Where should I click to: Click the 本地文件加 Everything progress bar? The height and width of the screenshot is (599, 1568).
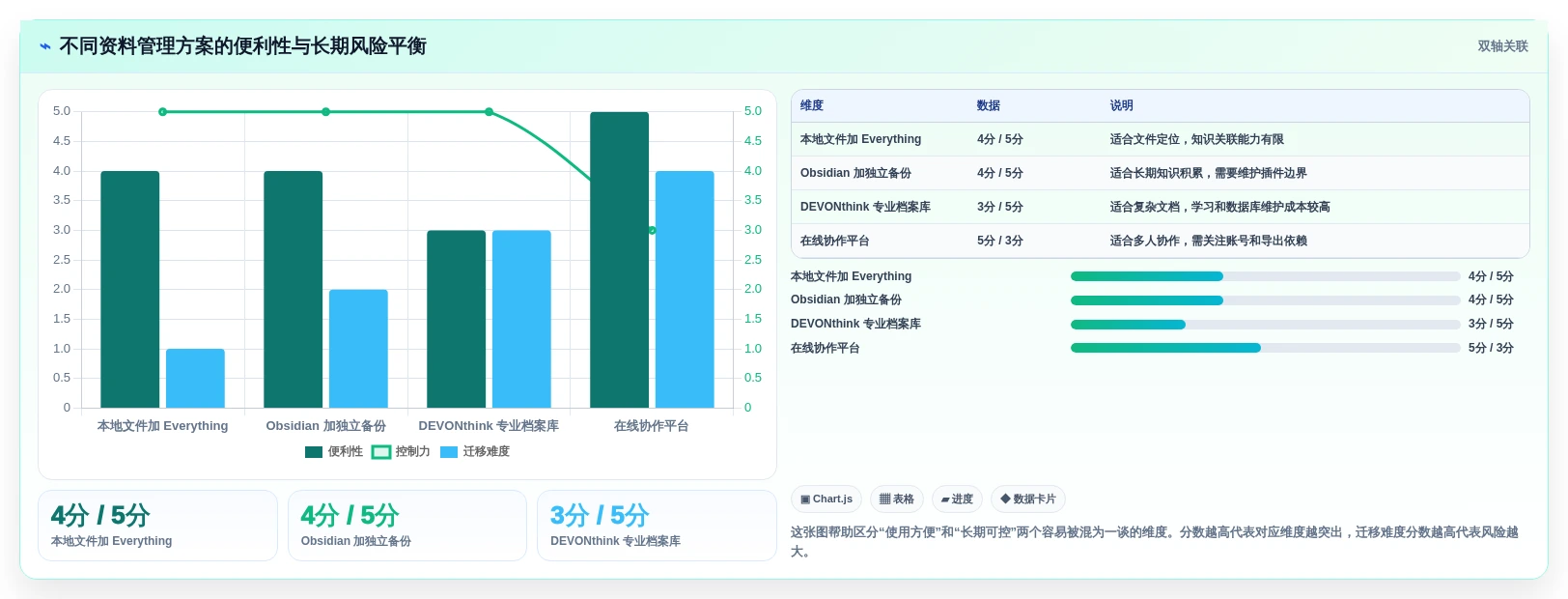point(1265,276)
